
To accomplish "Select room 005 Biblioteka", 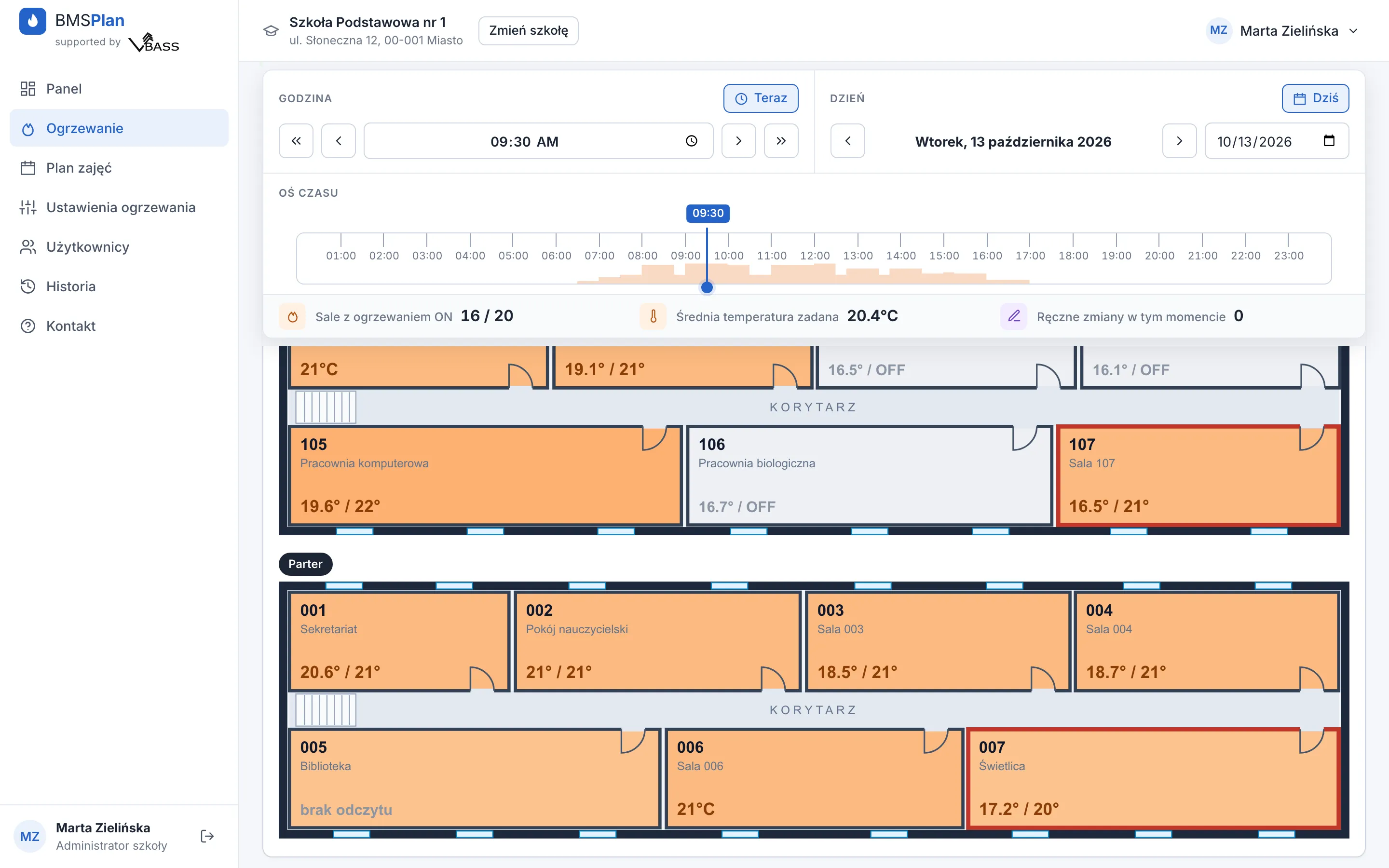I will (x=474, y=778).
